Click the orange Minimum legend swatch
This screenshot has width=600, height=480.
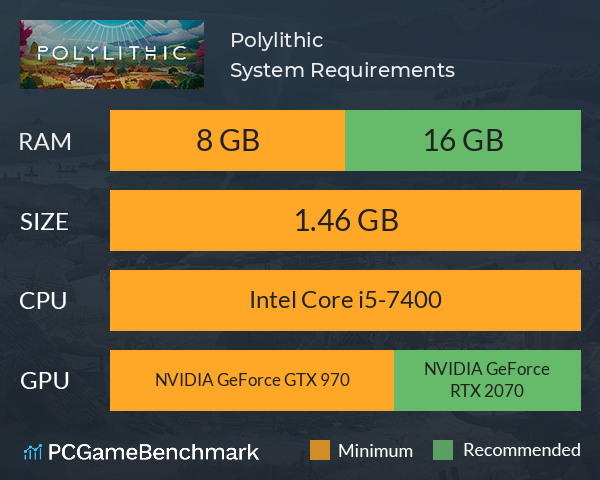(320, 450)
